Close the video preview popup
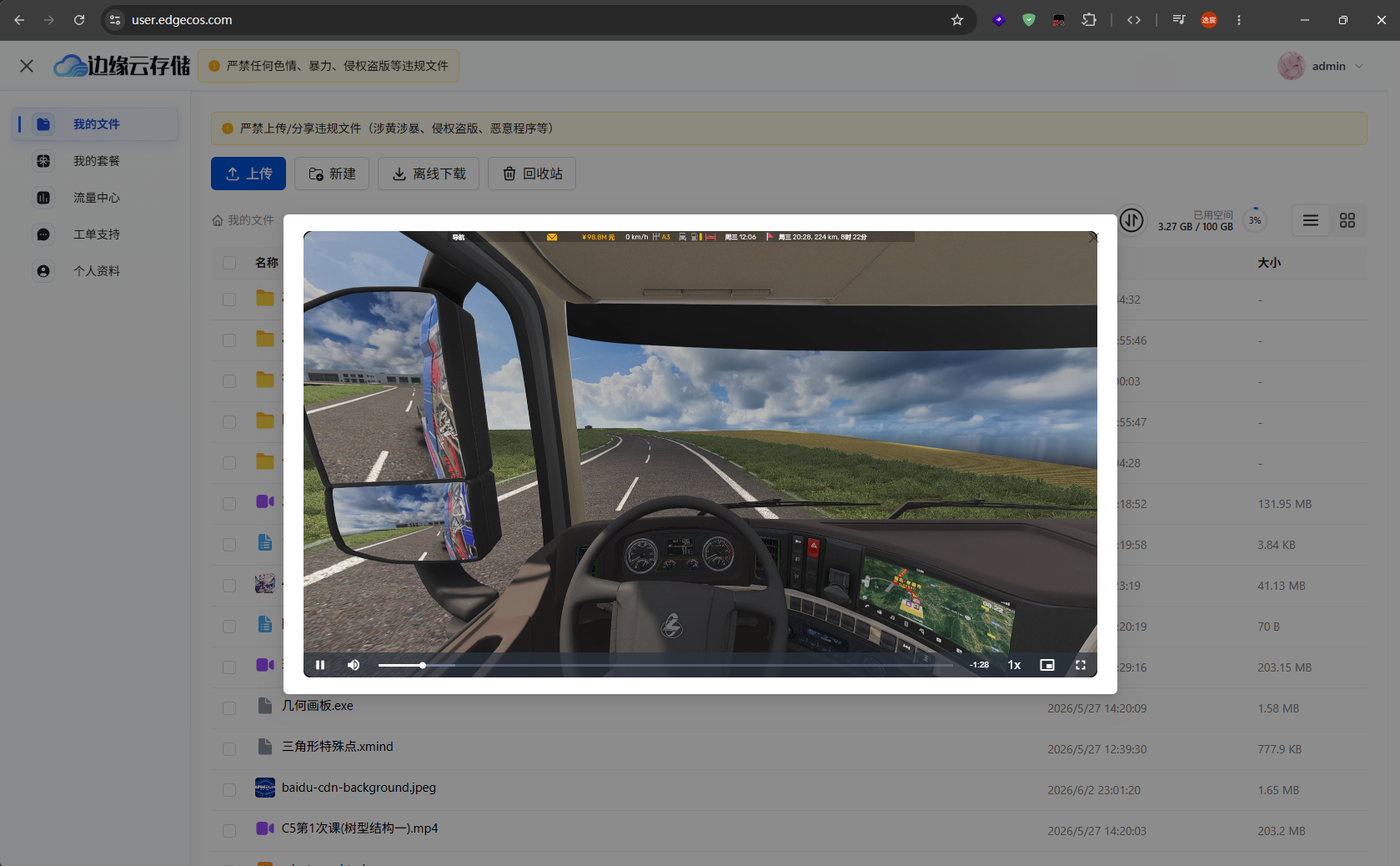The height and width of the screenshot is (866, 1400). (1094, 238)
